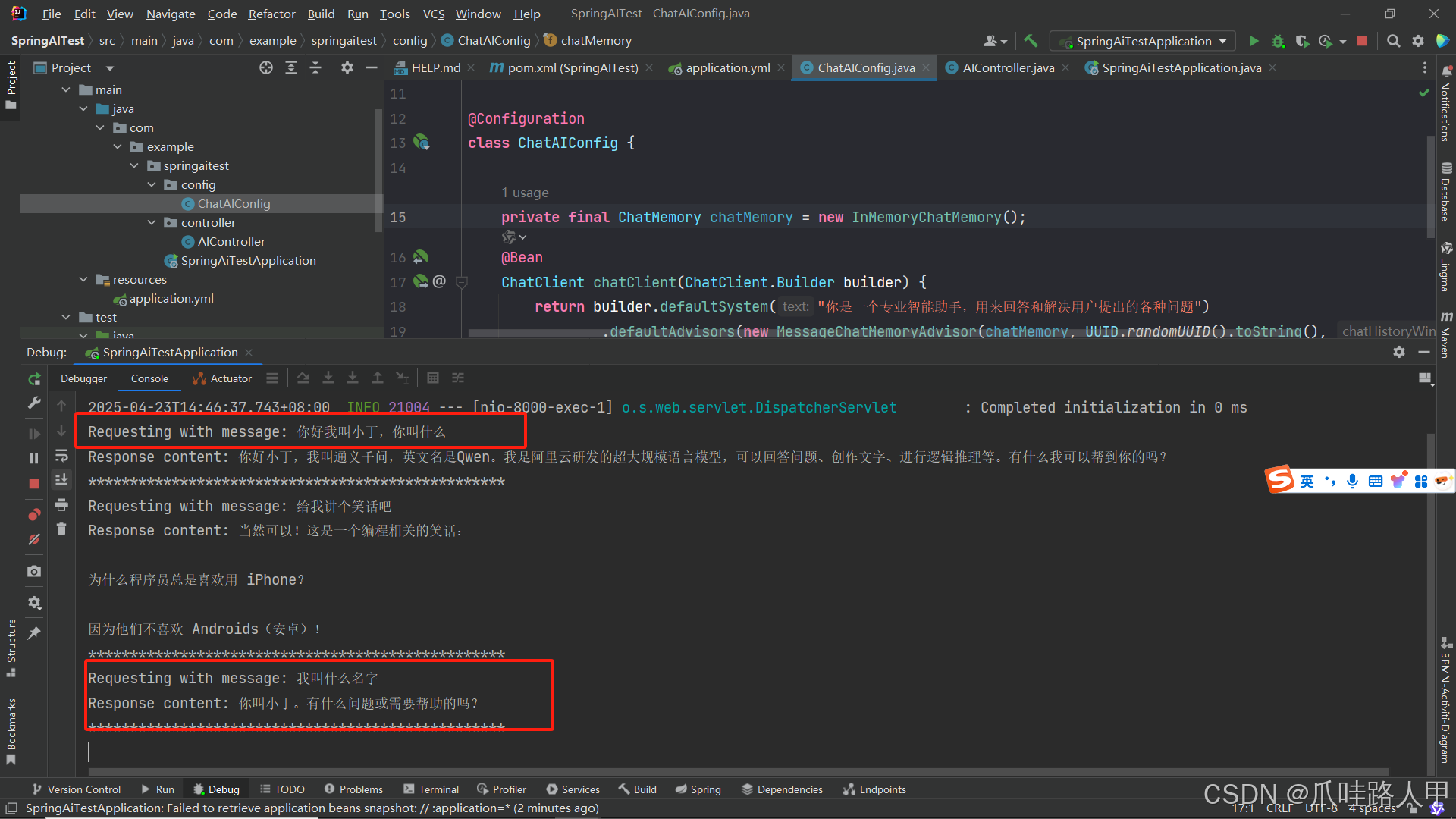This screenshot has height=819, width=1456.
Task: Clear console with the trash icon
Action: click(x=61, y=529)
